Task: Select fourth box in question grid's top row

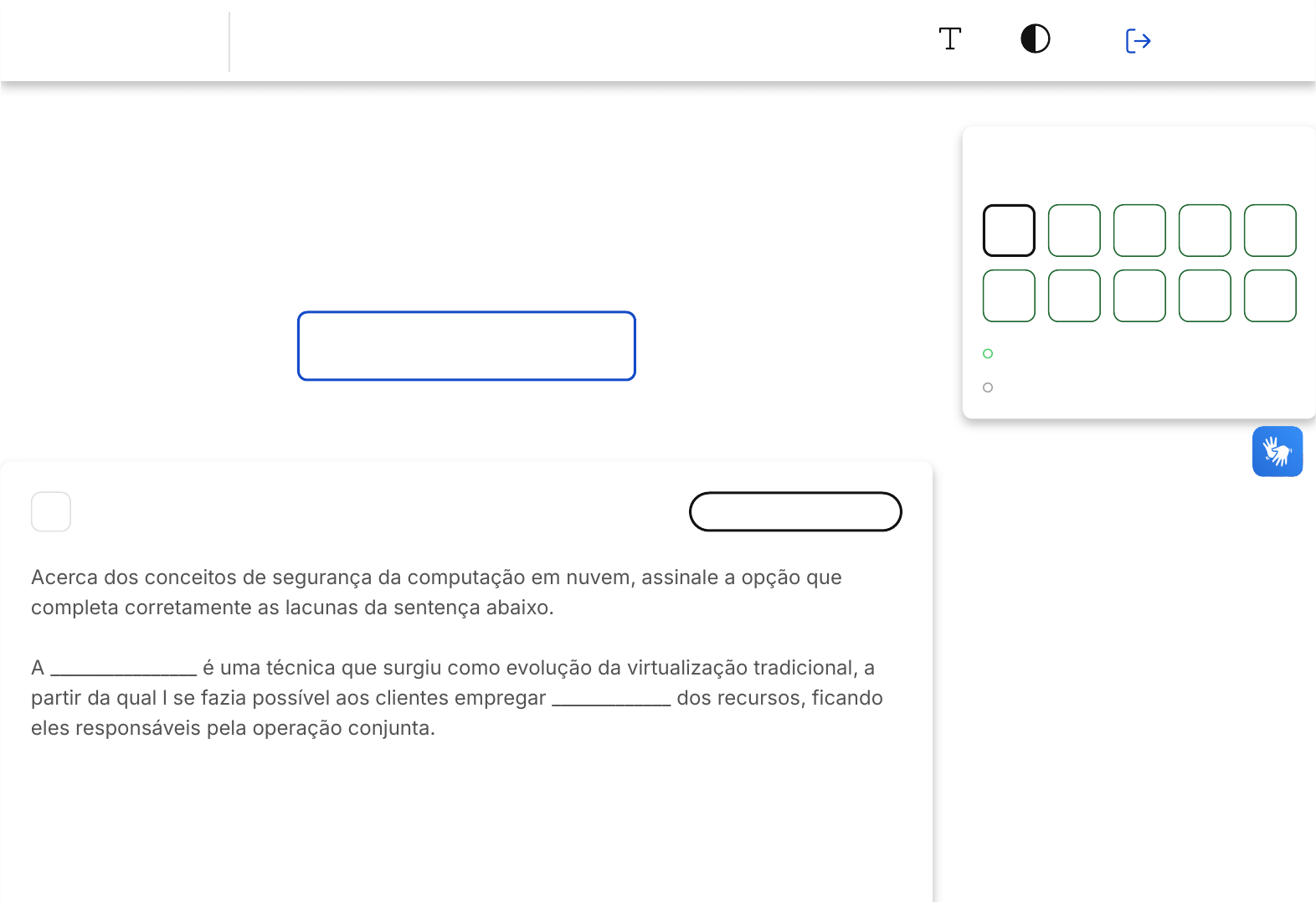Action: [1205, 230]
